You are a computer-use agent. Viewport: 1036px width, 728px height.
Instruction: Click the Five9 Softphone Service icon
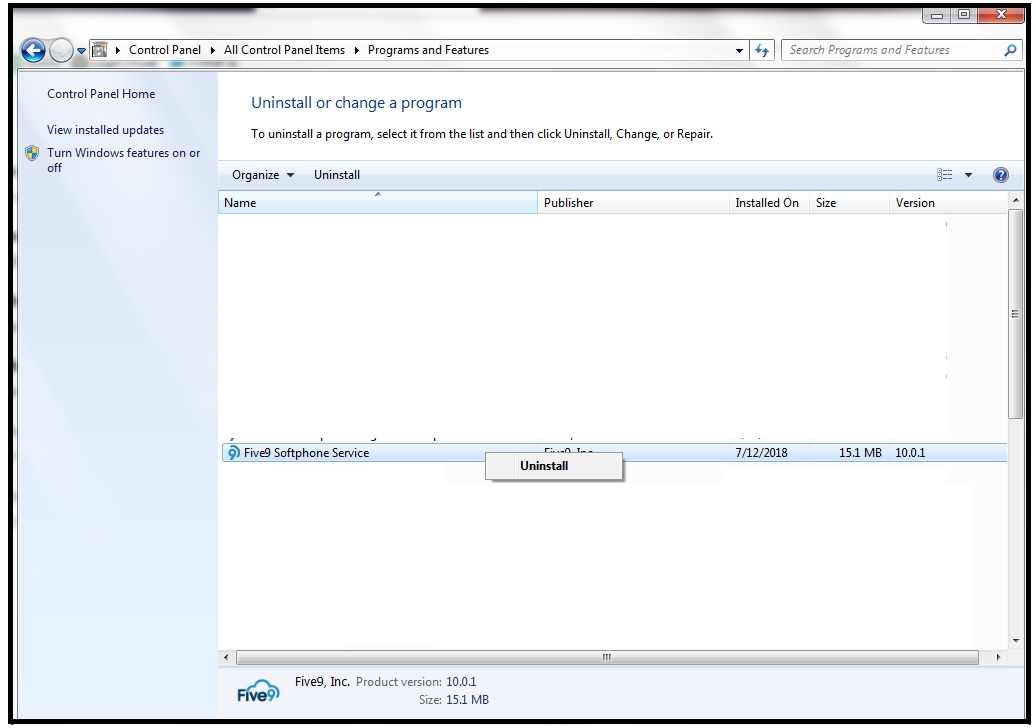233,453
